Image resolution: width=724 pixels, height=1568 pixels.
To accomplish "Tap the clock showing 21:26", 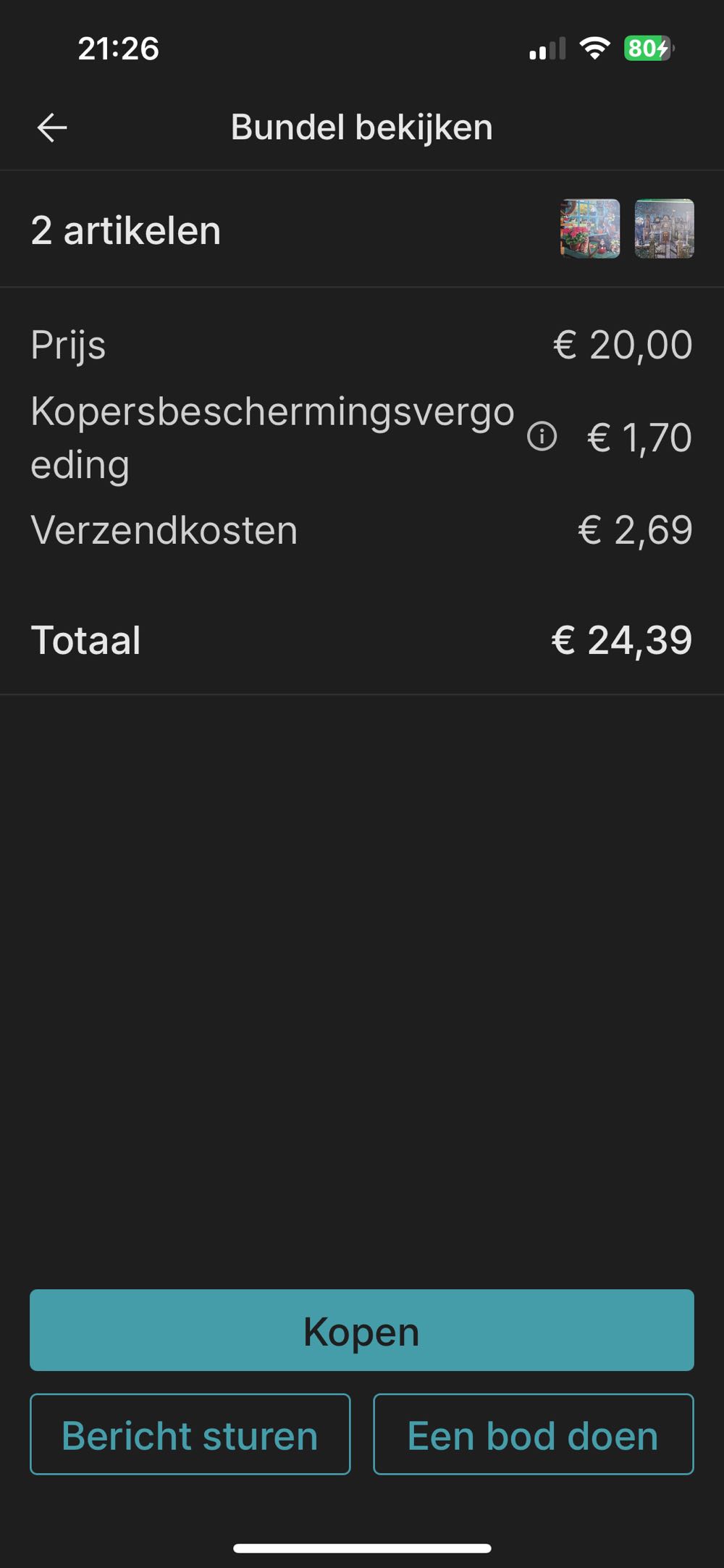I will [118, 49].
